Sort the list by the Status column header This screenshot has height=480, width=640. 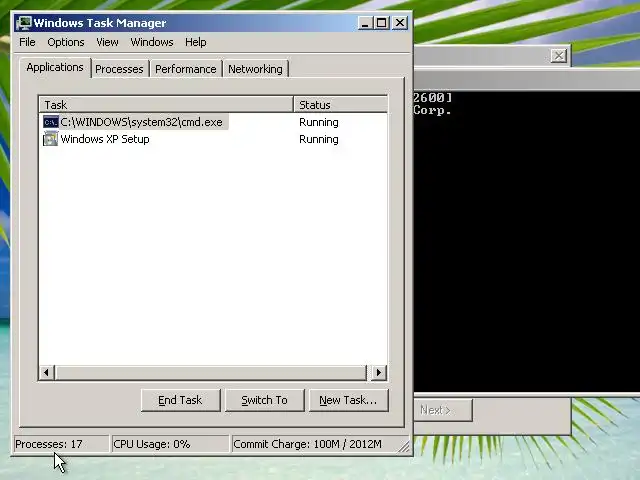click(340, 105)
